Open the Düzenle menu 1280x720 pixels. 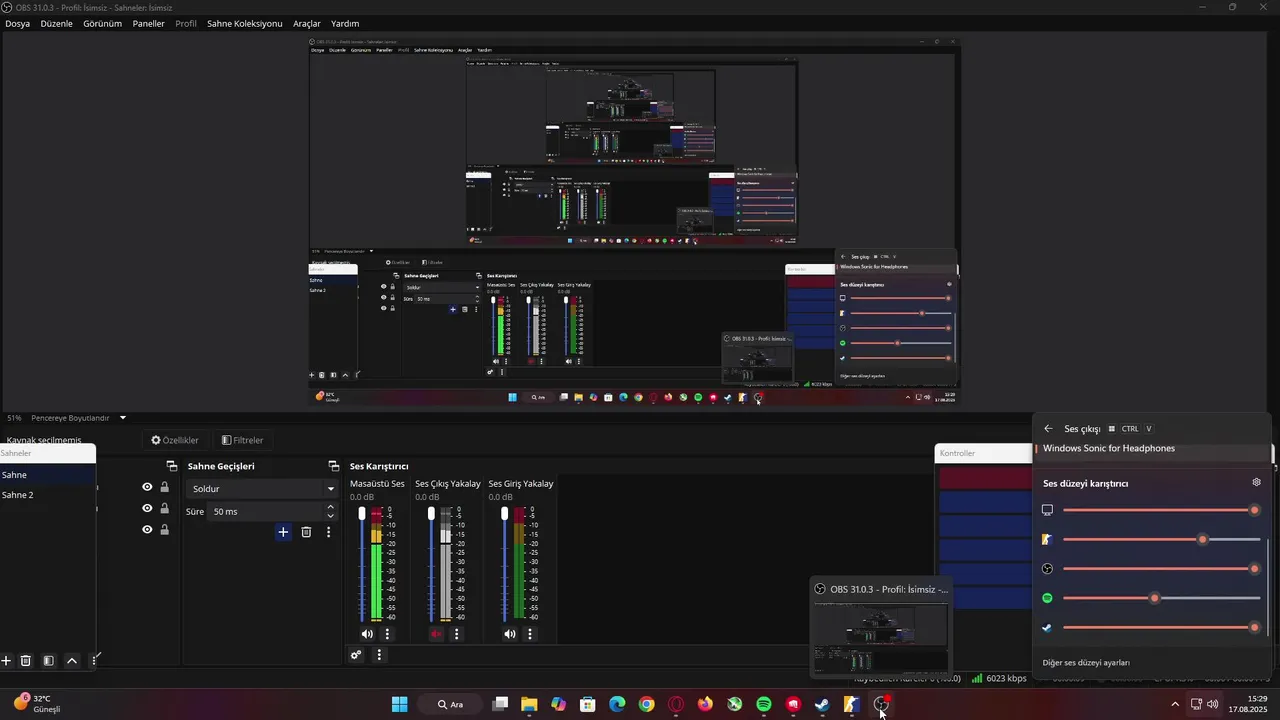56,23
